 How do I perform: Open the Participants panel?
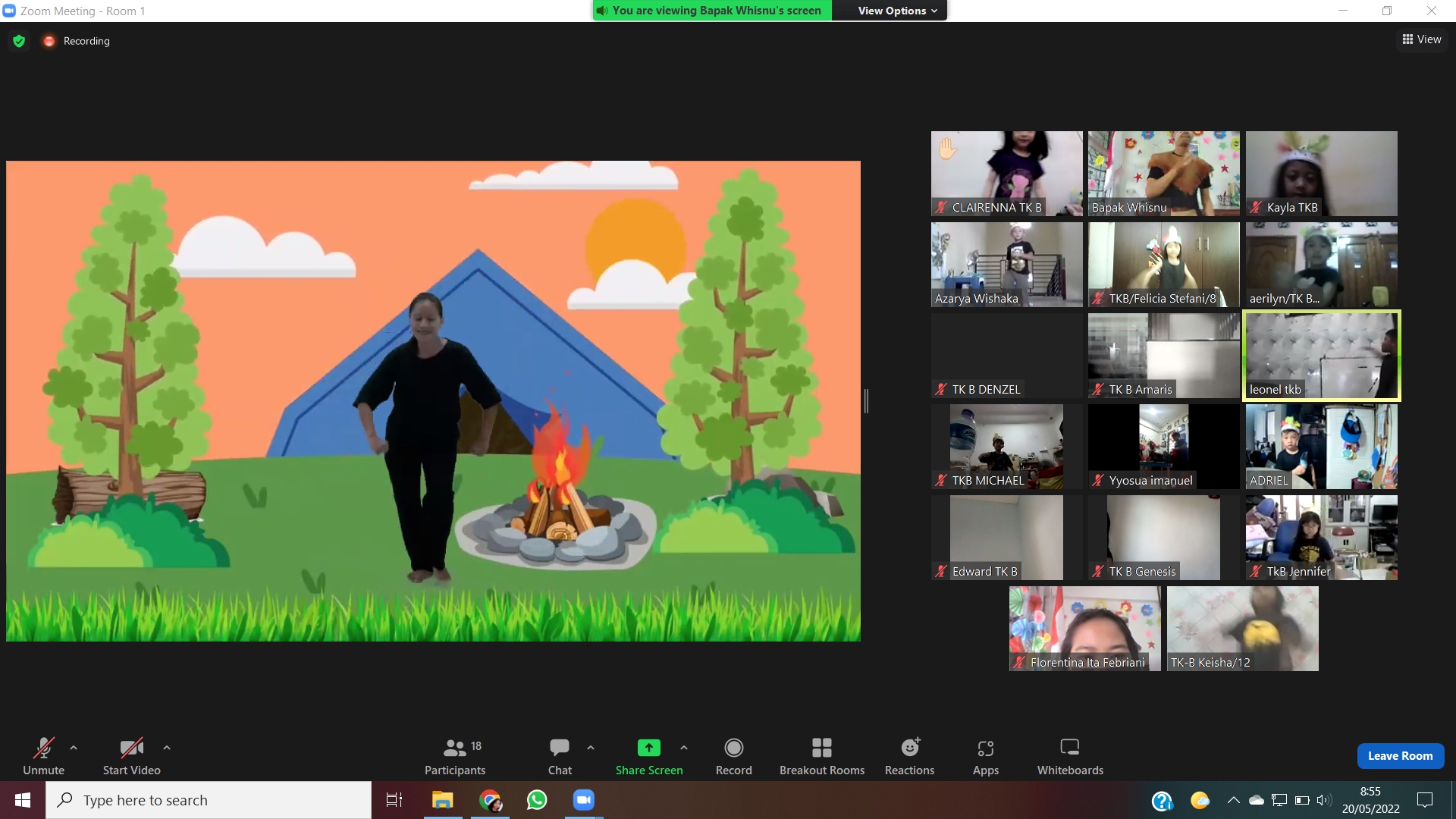tap(455, 756)
